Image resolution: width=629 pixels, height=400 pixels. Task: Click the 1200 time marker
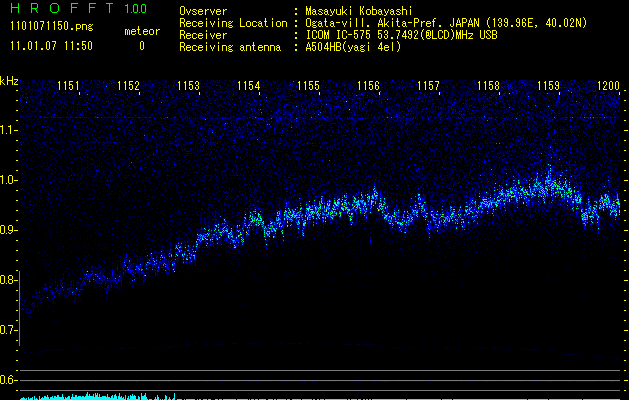607,87
